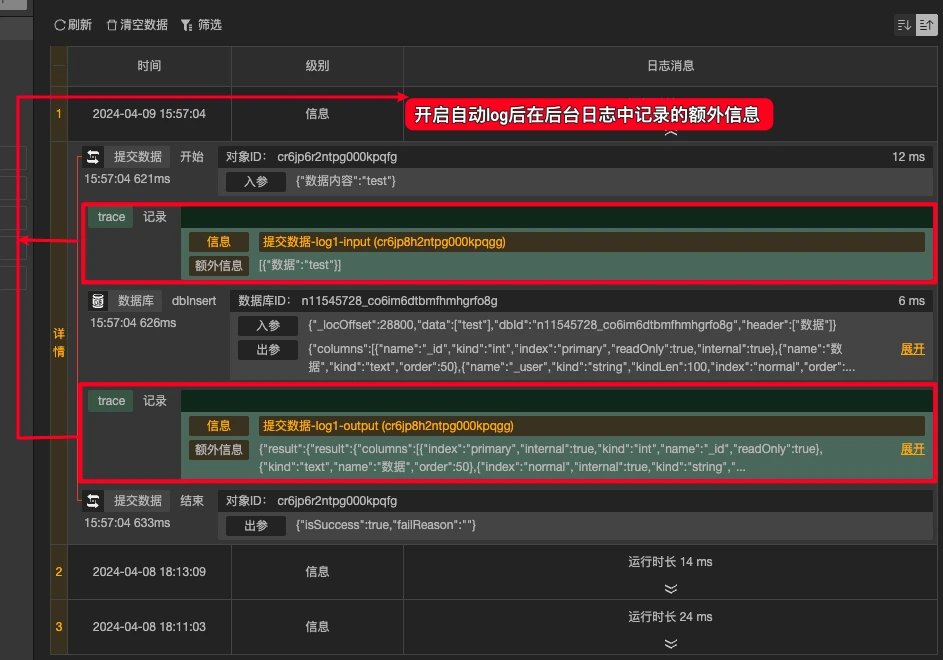Click object ID in 提交数据 开始 row

coord(337,157)
